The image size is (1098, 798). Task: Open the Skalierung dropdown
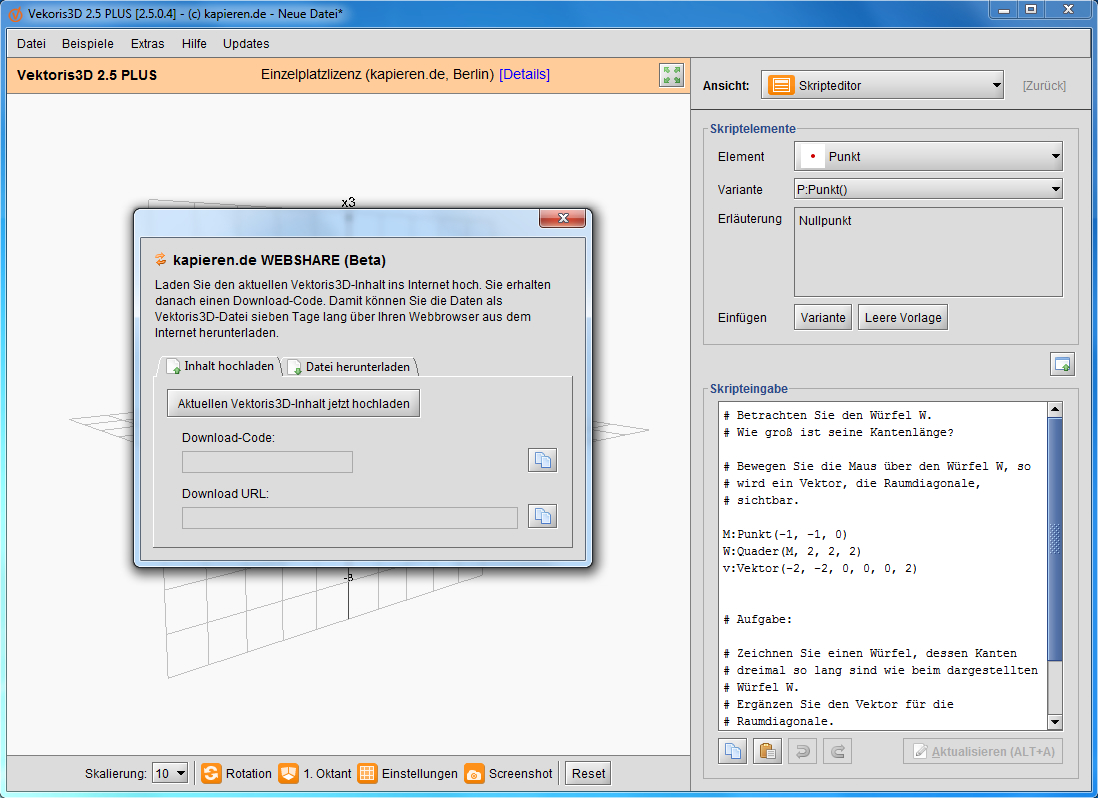(170, 774)
